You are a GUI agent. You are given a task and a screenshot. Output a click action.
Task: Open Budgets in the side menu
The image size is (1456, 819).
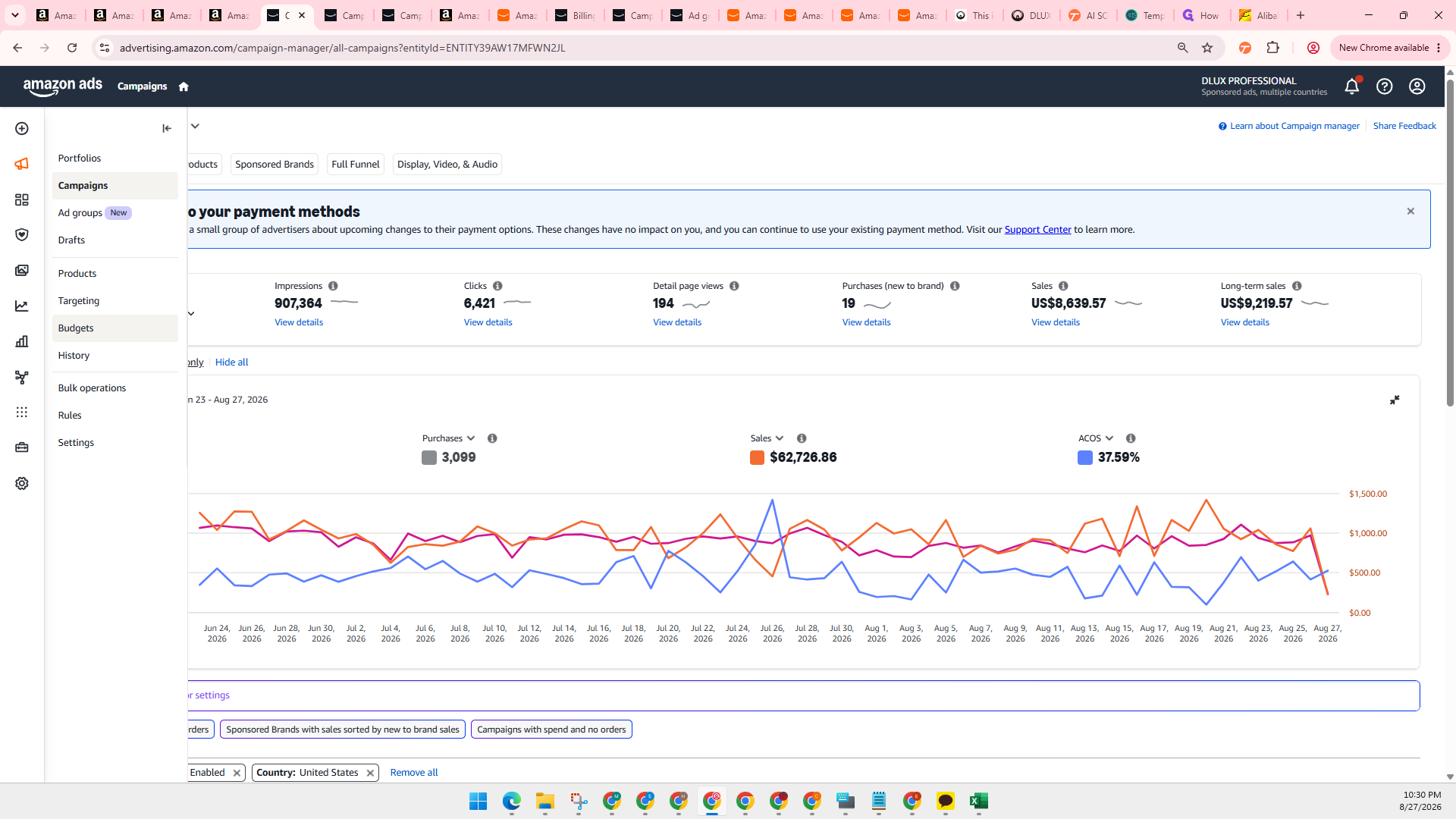click(115, 328)
